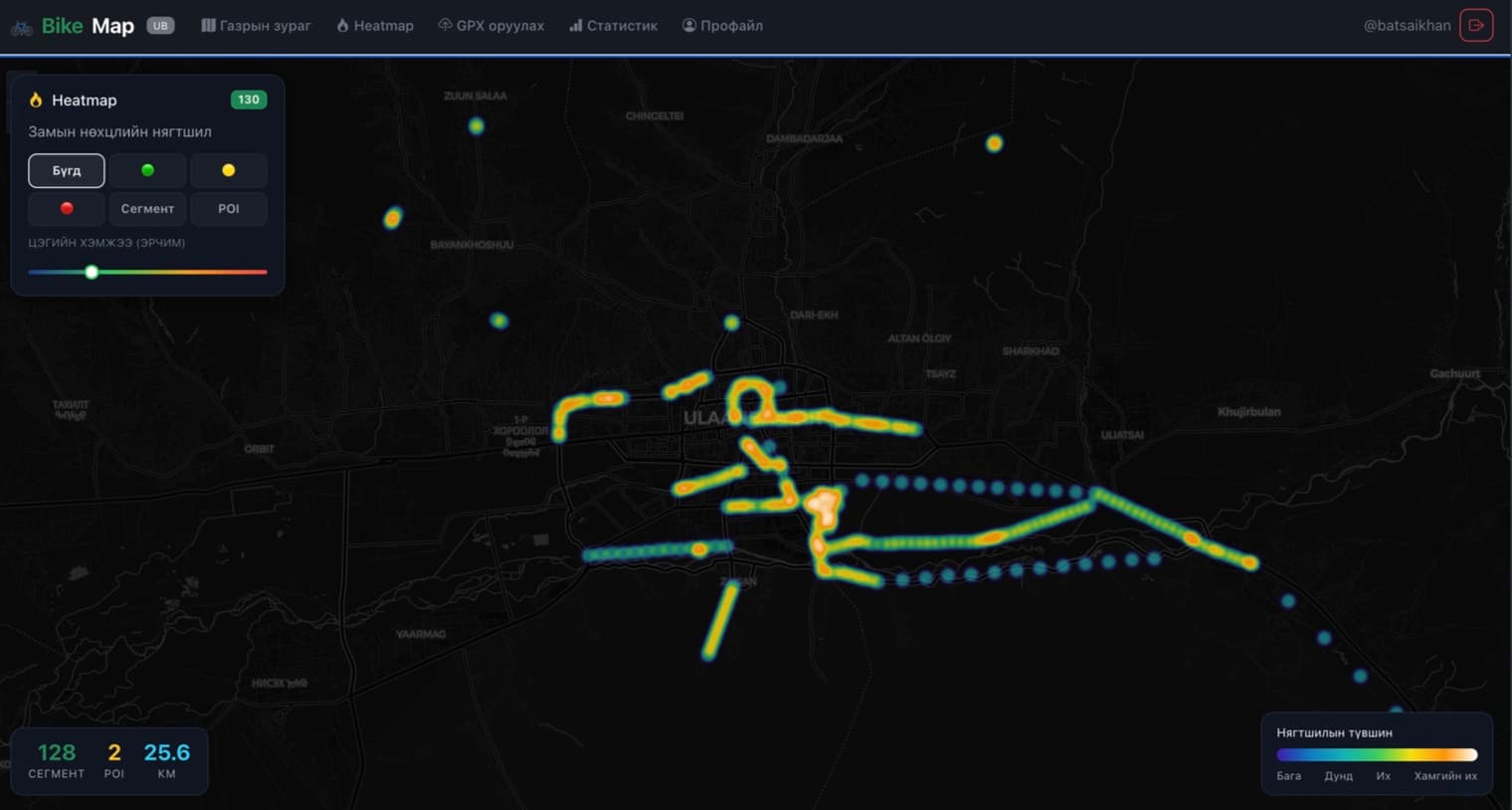The width and height of the screenshot is (1512, 810).
Task: Filter heatmap by green dot
Action: (x=147, y=170)
